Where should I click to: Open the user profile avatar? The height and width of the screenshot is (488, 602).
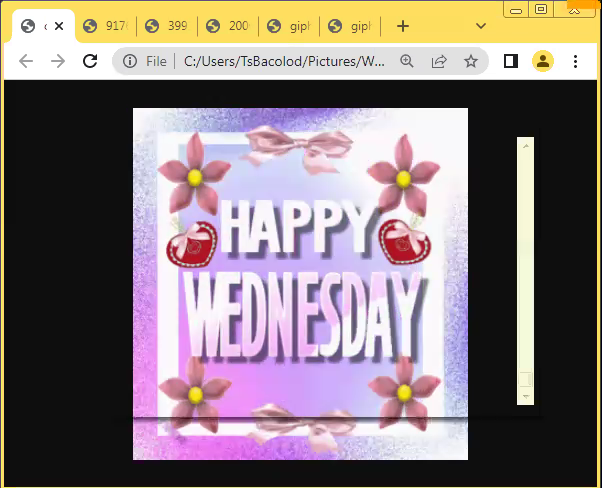[543, 61]
